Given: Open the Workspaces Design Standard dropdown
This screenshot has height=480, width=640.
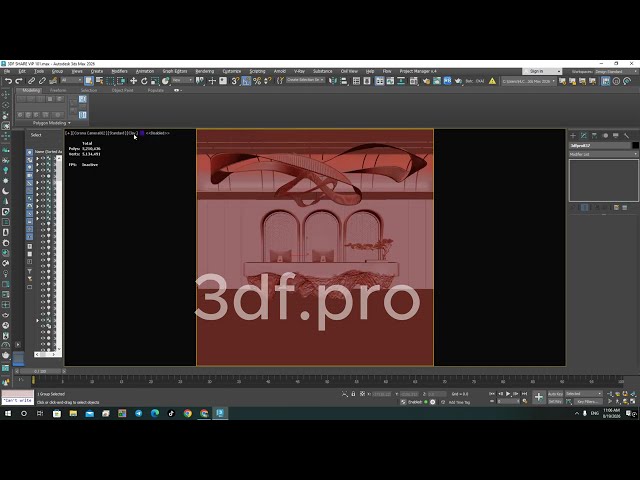Looking at the screenshot, I should [x=616, y=71].
